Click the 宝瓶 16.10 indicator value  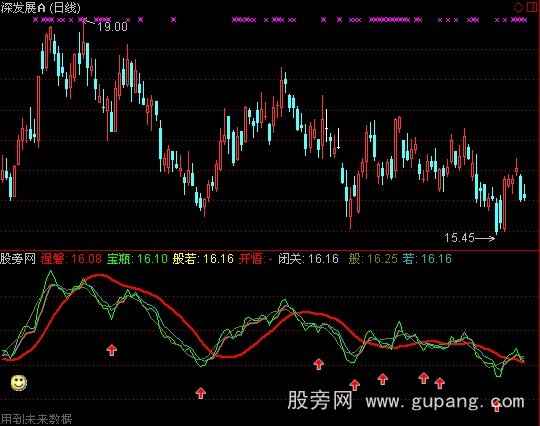(x=137, y=259)
